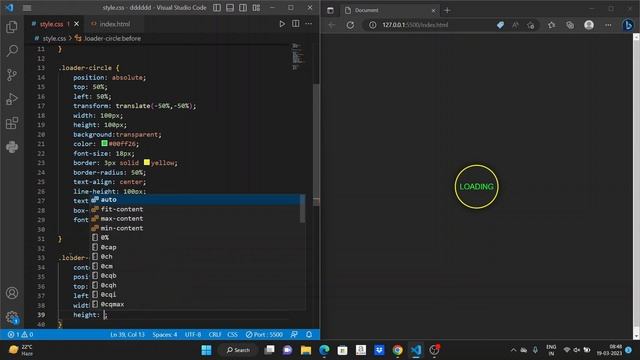Viewport: 640px width, 360px height.
Task: Change encoding via UTF-8 entry
Action: click(x=193, y=334)
